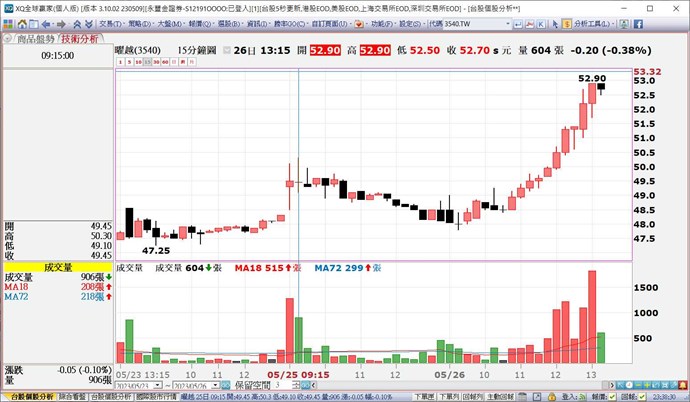Image resolution: width=690 pixels, height=402 pixels.
Task: Open the 綜合看盤 bottom tab
Action: click(73, 397)
